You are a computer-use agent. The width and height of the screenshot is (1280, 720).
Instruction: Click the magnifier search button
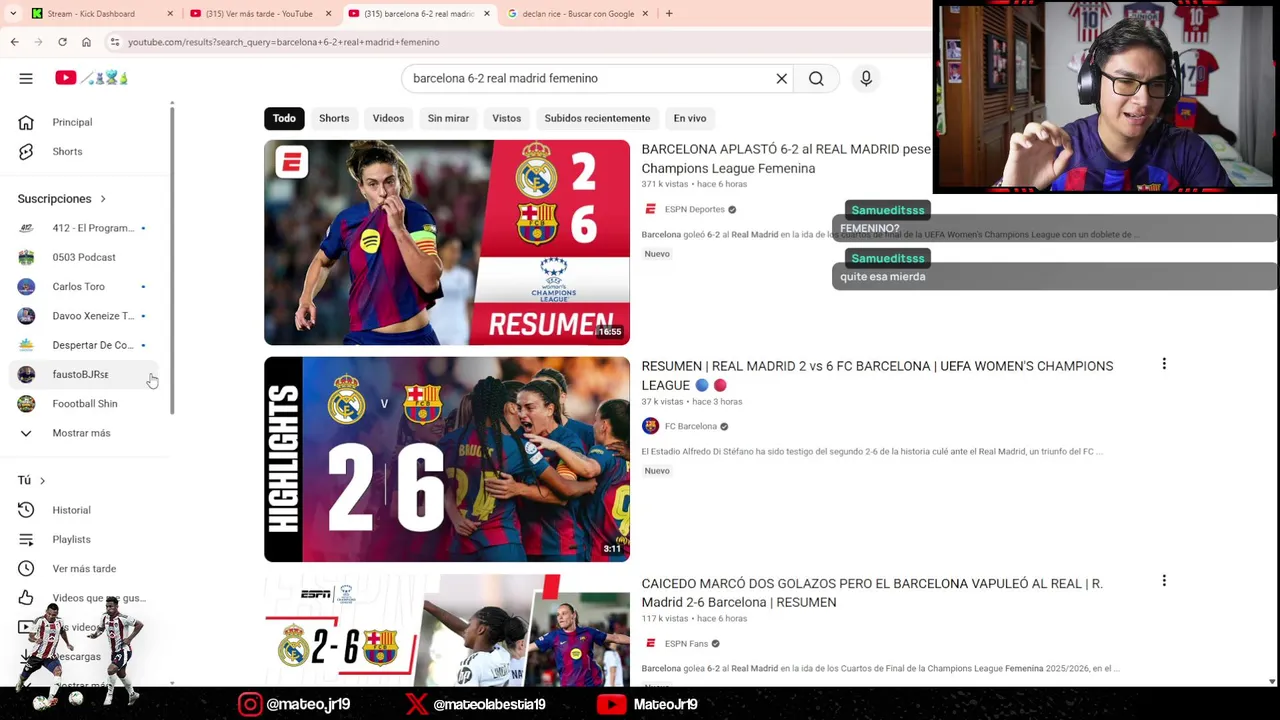coord(816,78)
